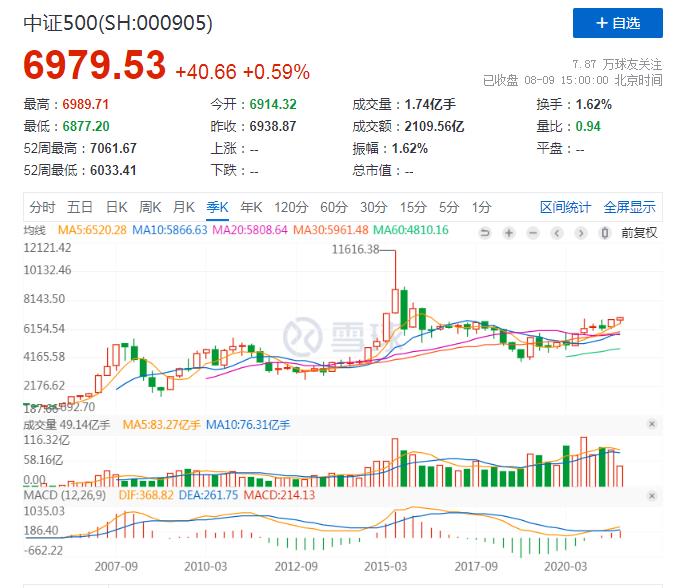Zoom in the chart with plus icon

click(509, 233)
